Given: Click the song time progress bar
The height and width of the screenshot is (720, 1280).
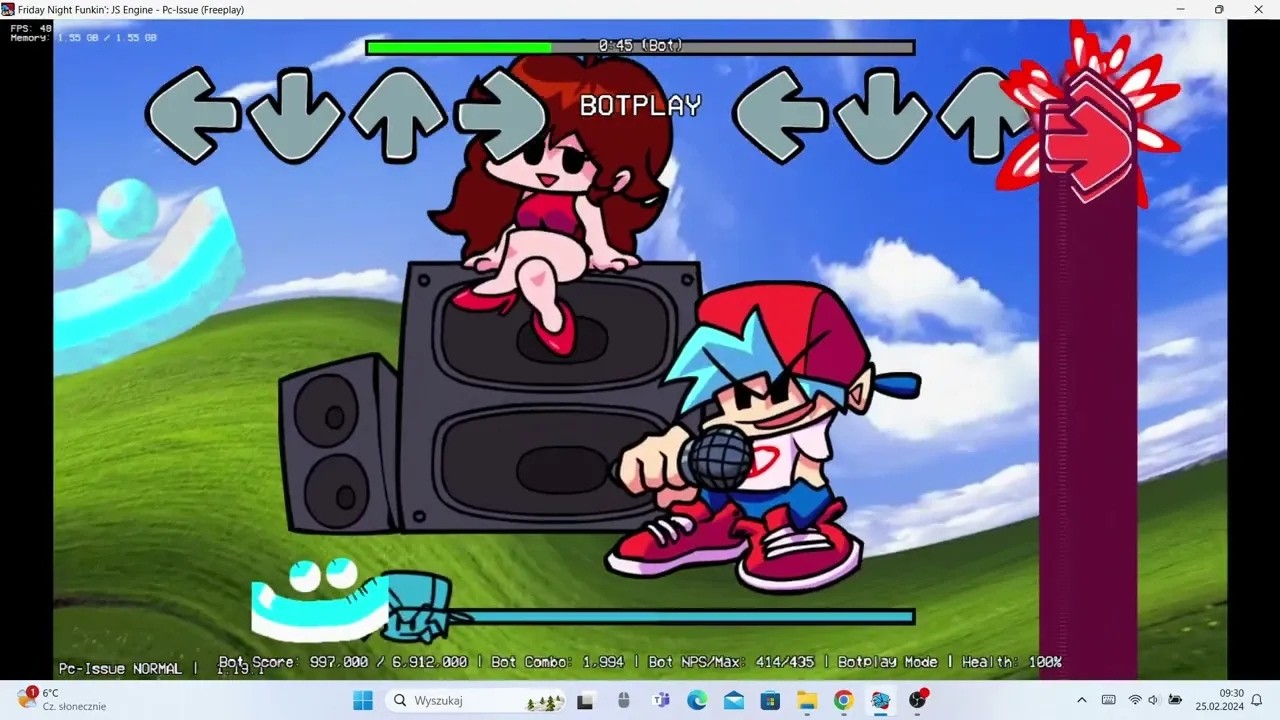Looking at the screenshot, I should (x=640, y=47).
